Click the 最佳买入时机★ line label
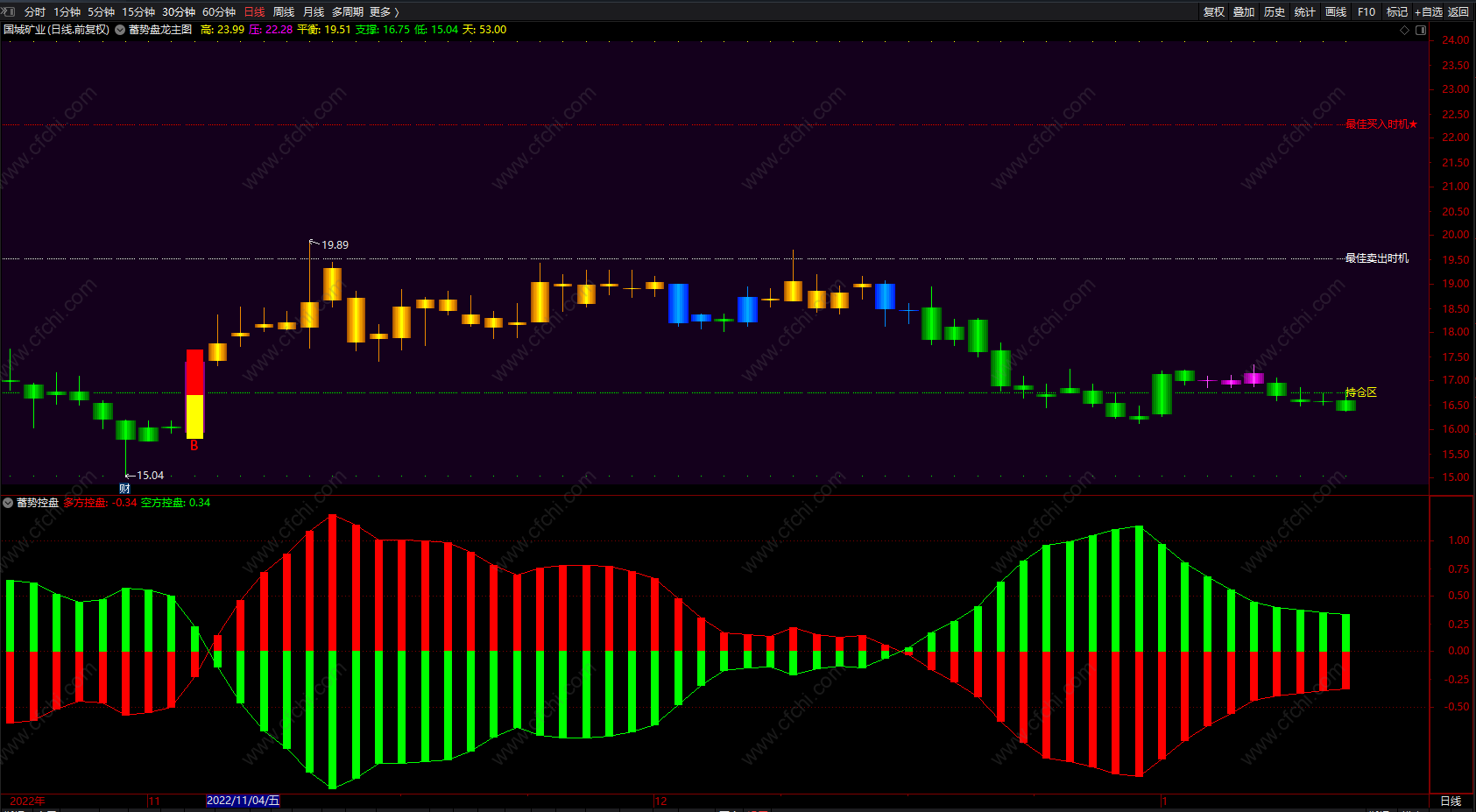This screenshot has width=1476, height=812. pos(1381,124)
